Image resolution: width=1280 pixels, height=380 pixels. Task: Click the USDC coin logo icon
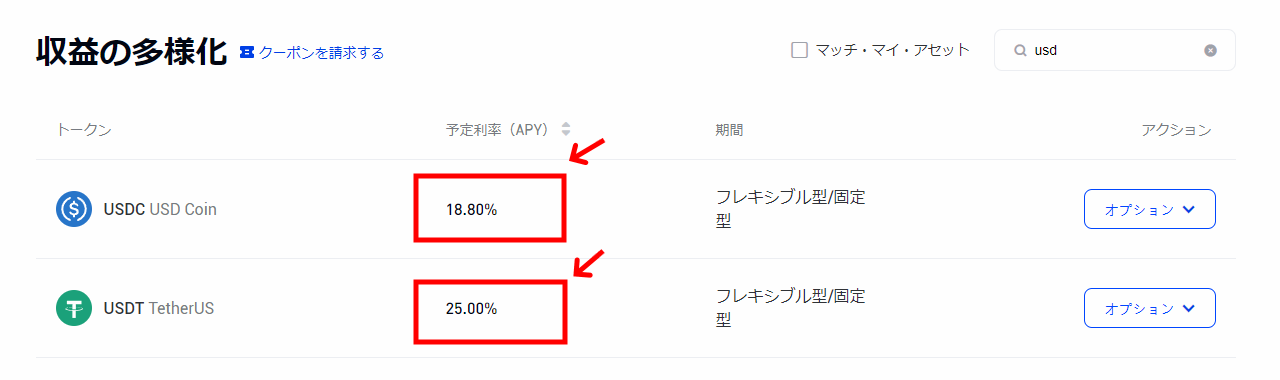(x=74, y=209)
